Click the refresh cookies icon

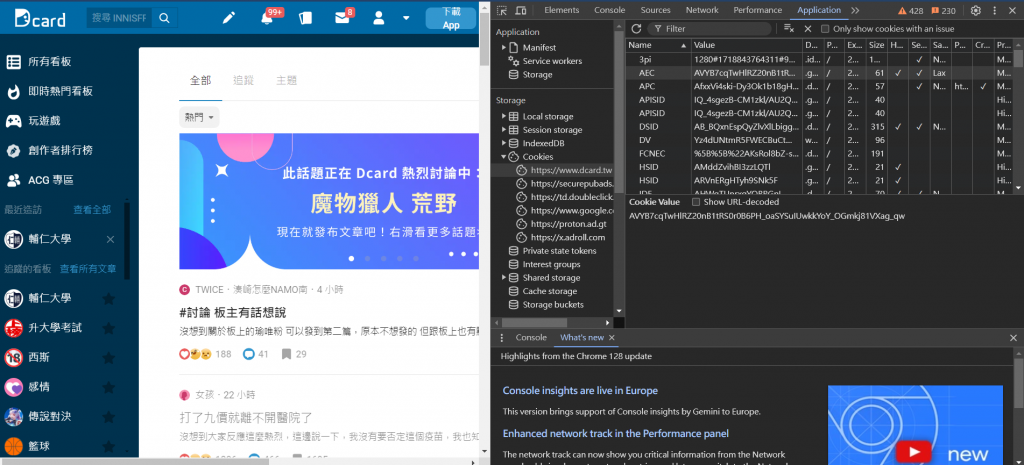point(636,29)
